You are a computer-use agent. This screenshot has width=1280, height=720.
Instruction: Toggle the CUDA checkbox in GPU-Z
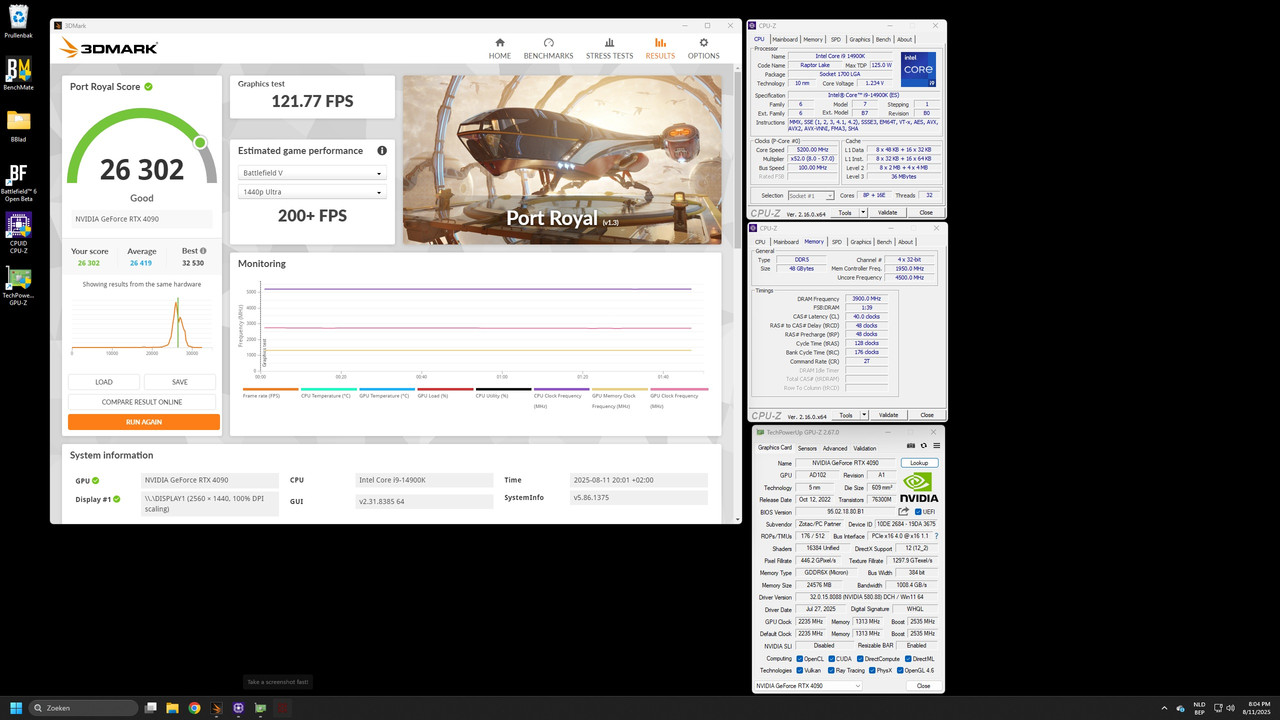coord(831,658)
